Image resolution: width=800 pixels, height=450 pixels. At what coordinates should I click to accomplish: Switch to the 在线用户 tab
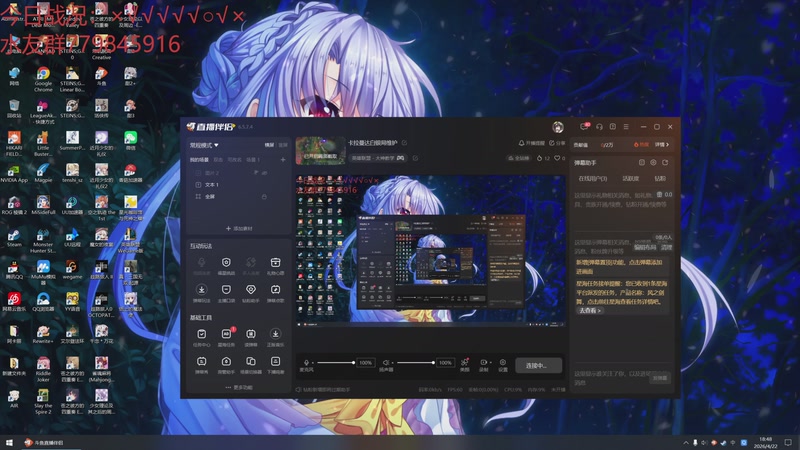(593, 178)
